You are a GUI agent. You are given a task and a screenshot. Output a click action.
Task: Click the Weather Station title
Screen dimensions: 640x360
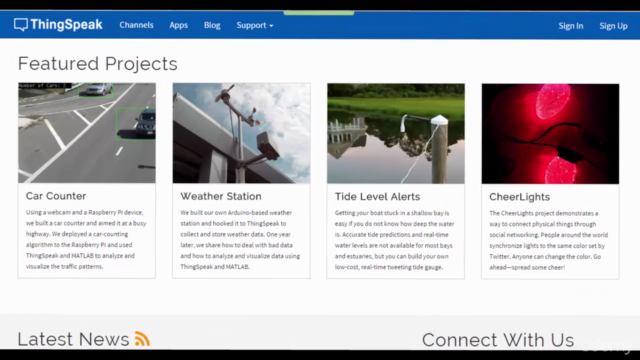(221, 196)
